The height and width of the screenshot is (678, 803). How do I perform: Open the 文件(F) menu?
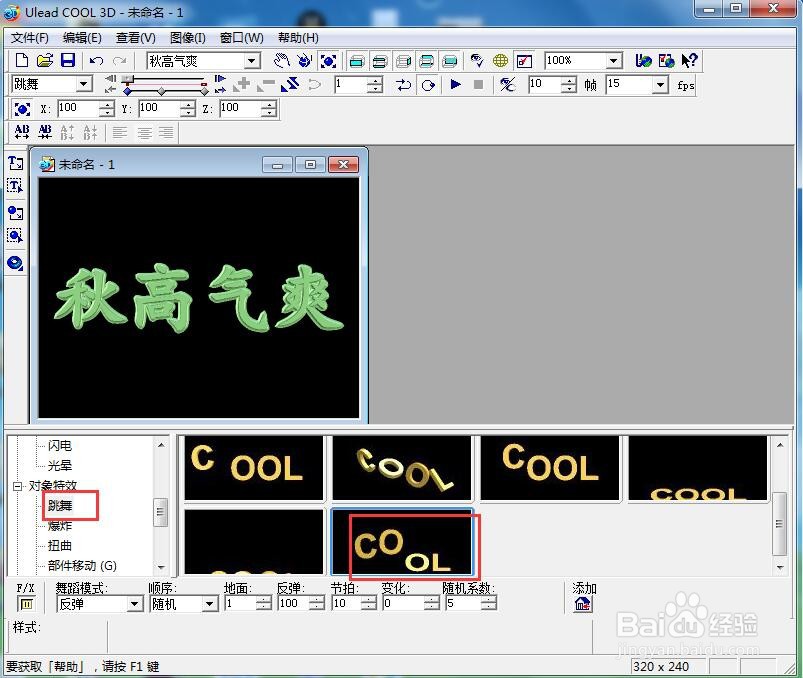tap(30, 38)
